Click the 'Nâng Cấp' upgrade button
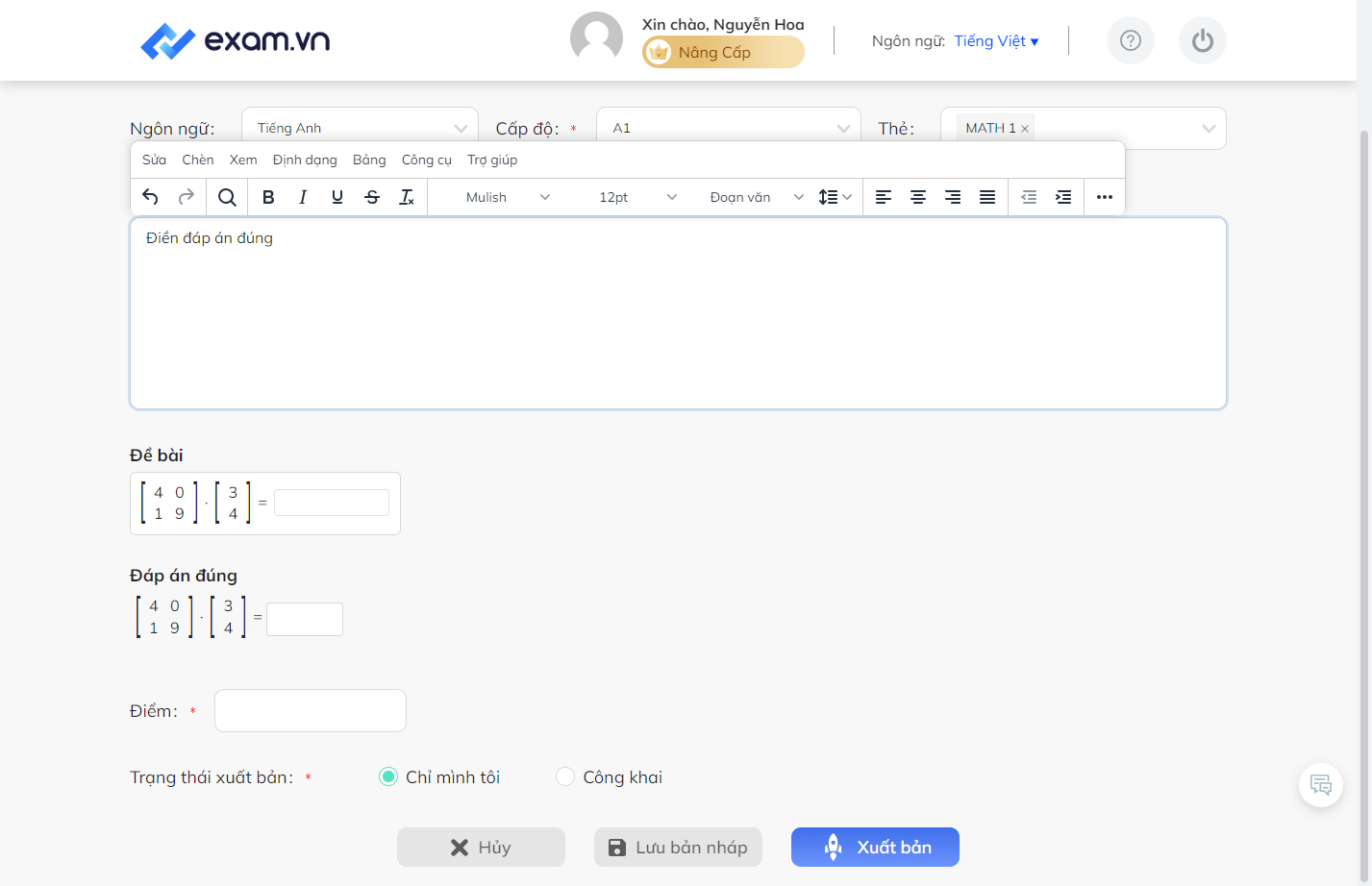This screenshot has width=1372, height=886. [x=723, y=52]
